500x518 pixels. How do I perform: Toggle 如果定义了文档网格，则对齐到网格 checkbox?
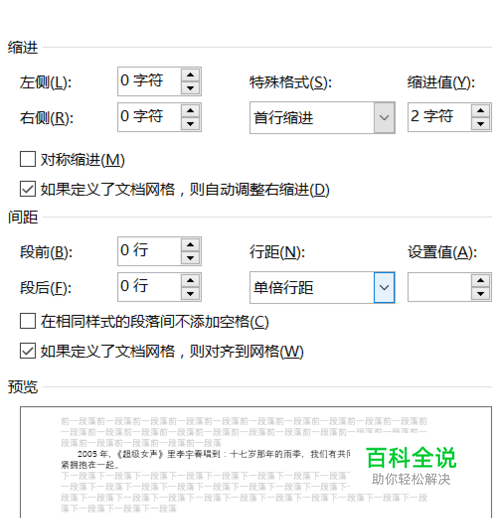(28, 351)
